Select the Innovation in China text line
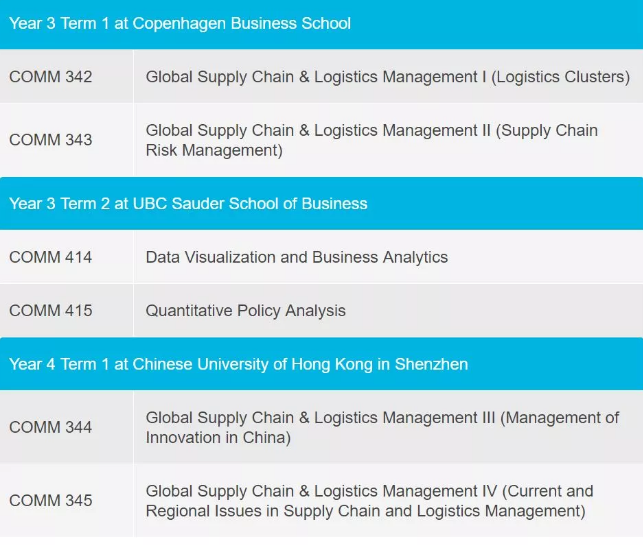 coord(218,437)
